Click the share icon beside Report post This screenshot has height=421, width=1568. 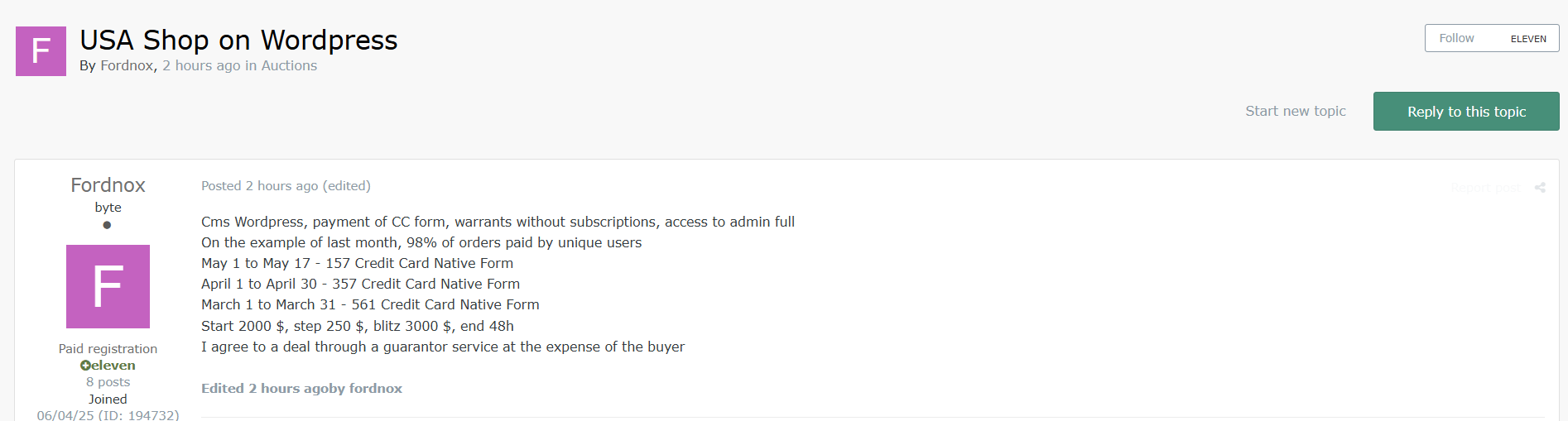point(1540,188)
